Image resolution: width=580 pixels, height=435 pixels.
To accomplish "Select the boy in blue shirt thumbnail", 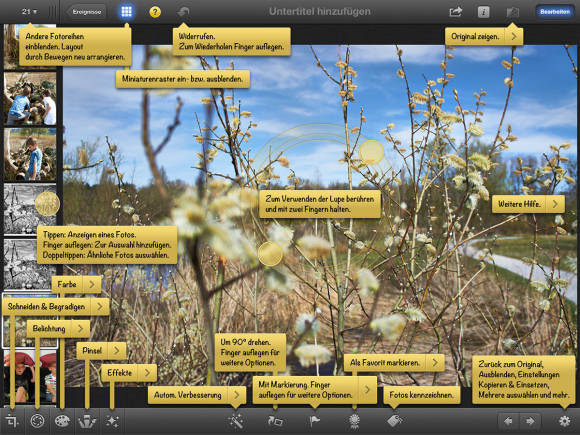I will coord(30,155).
